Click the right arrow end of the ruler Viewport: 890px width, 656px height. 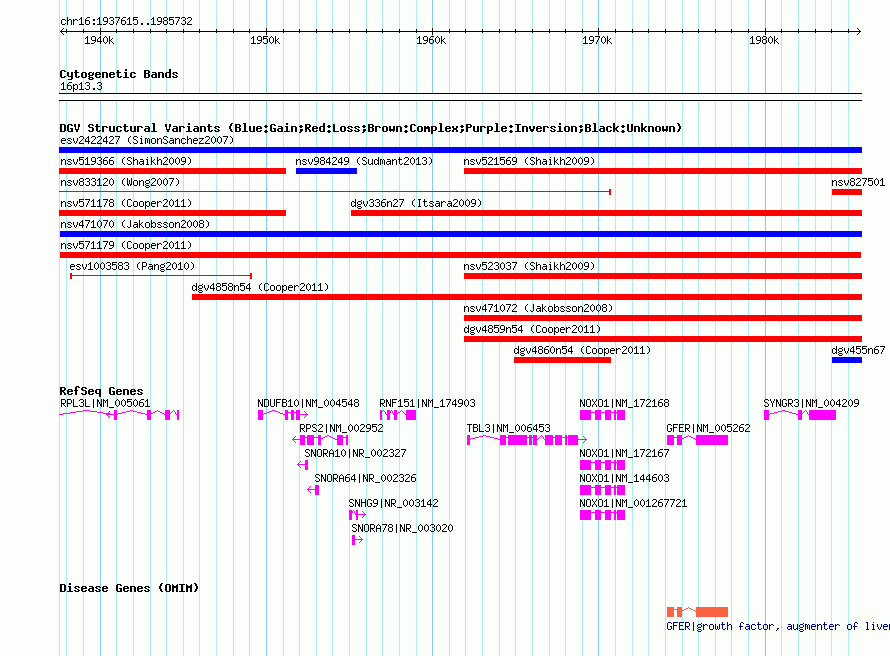pyautogui.click(x=858, y=32)
